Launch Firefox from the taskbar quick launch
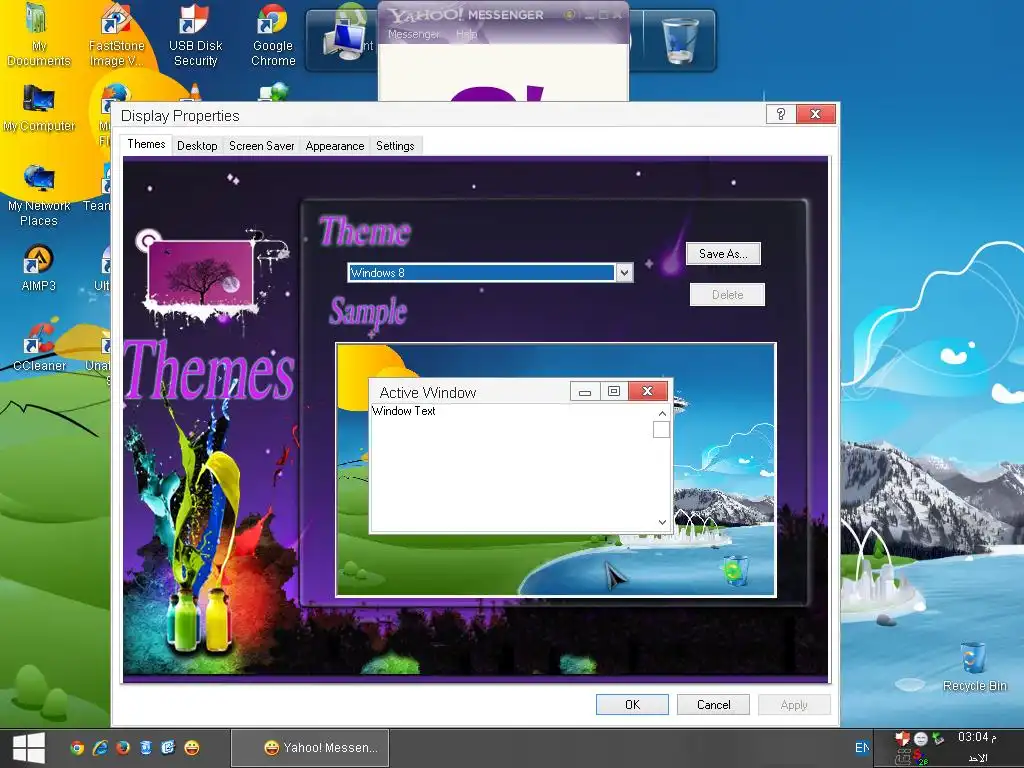The image size is (1024, 768). point(123,748)
